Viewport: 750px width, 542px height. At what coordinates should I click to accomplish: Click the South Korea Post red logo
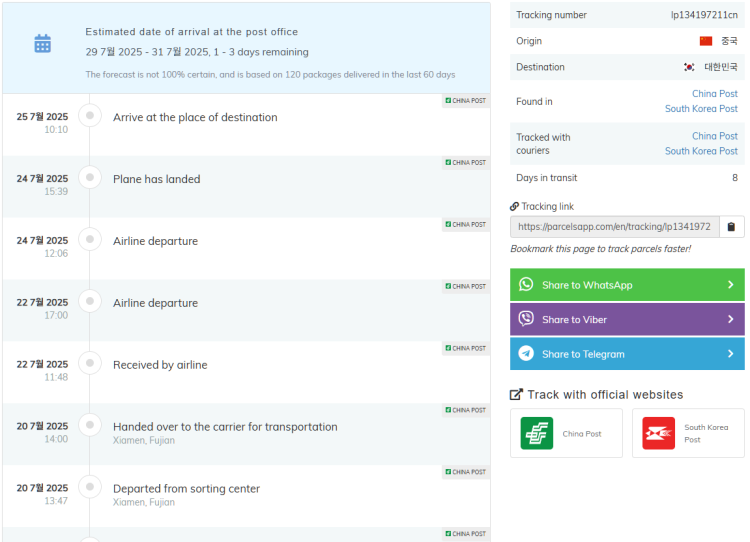[659, 433]
